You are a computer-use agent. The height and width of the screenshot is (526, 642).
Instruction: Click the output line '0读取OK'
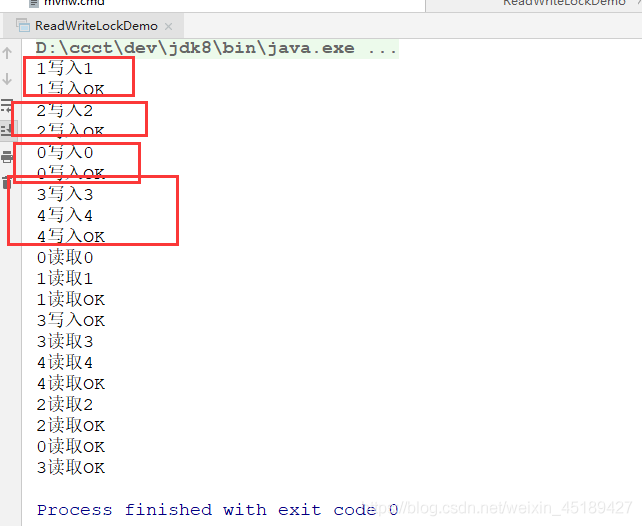pos(70,447)
